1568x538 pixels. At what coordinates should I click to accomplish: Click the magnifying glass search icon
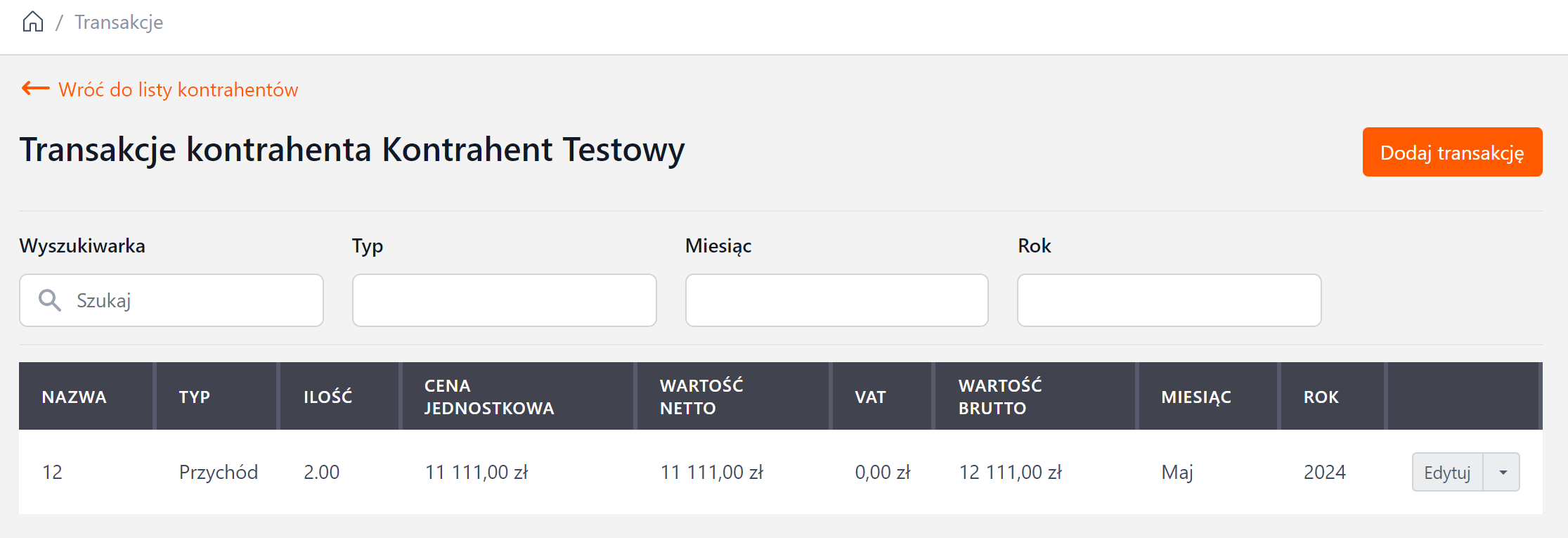pyautogui.click(x=49, y=300)
